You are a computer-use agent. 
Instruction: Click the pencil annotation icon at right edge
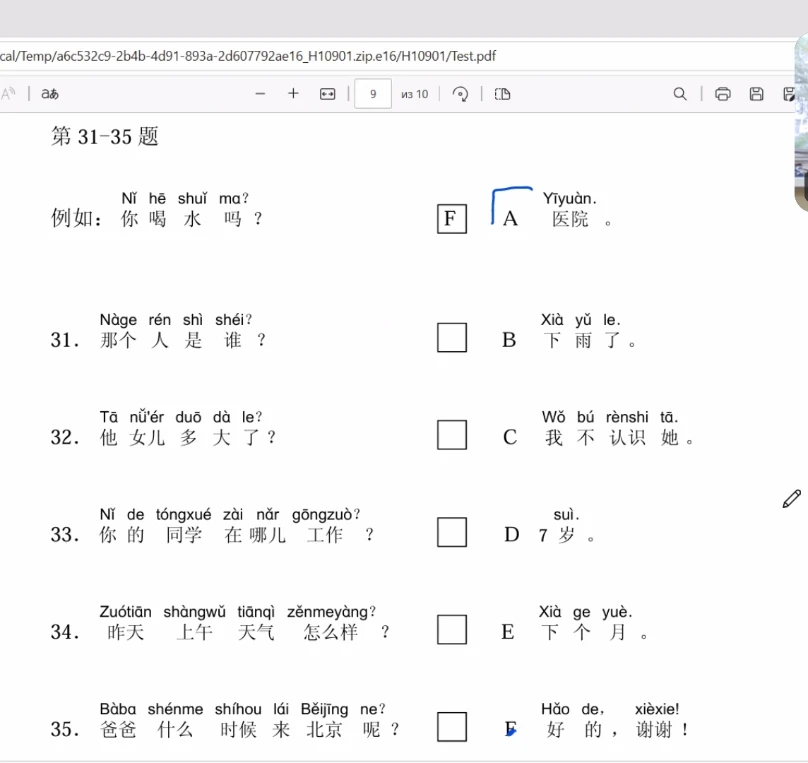[x=792, y=499]
